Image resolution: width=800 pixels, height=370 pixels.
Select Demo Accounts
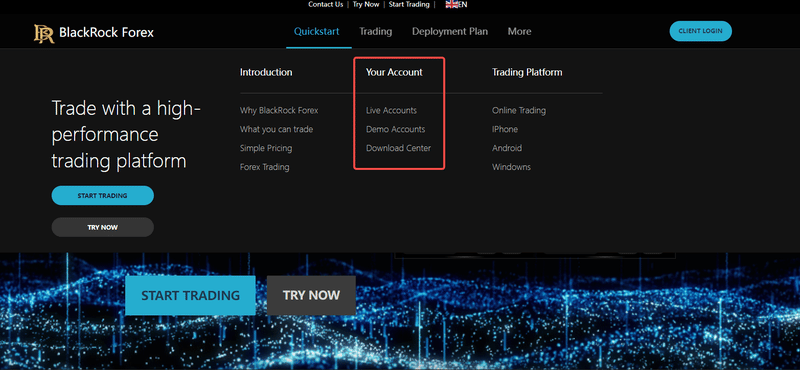[395, 129]
